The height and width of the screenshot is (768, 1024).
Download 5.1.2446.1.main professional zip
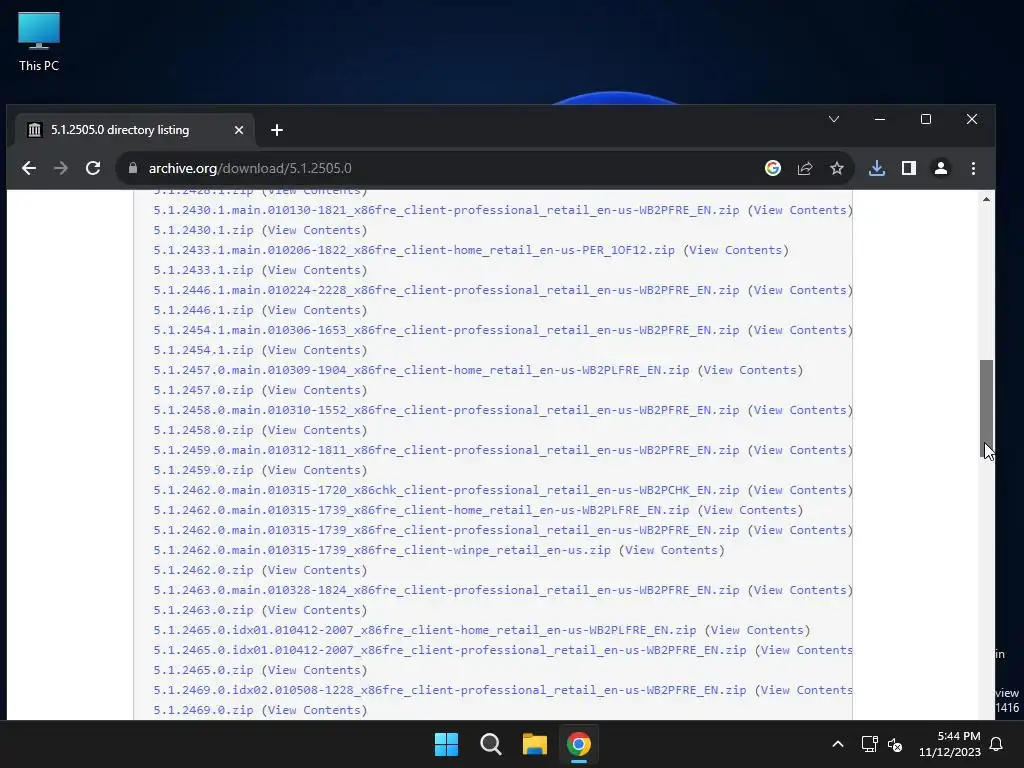446,290
